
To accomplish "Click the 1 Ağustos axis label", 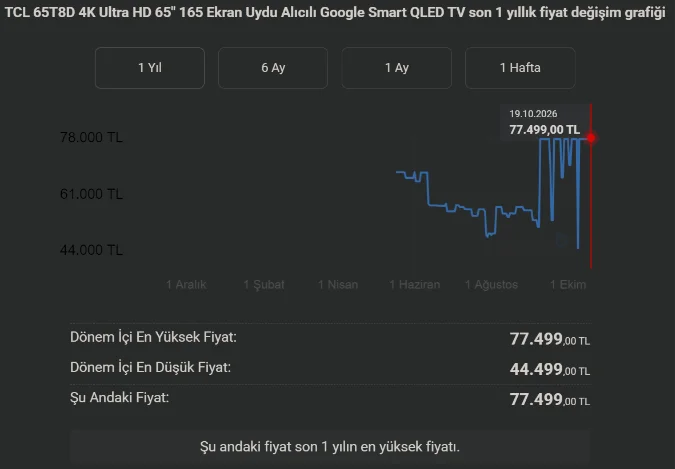I will [491, 285].
